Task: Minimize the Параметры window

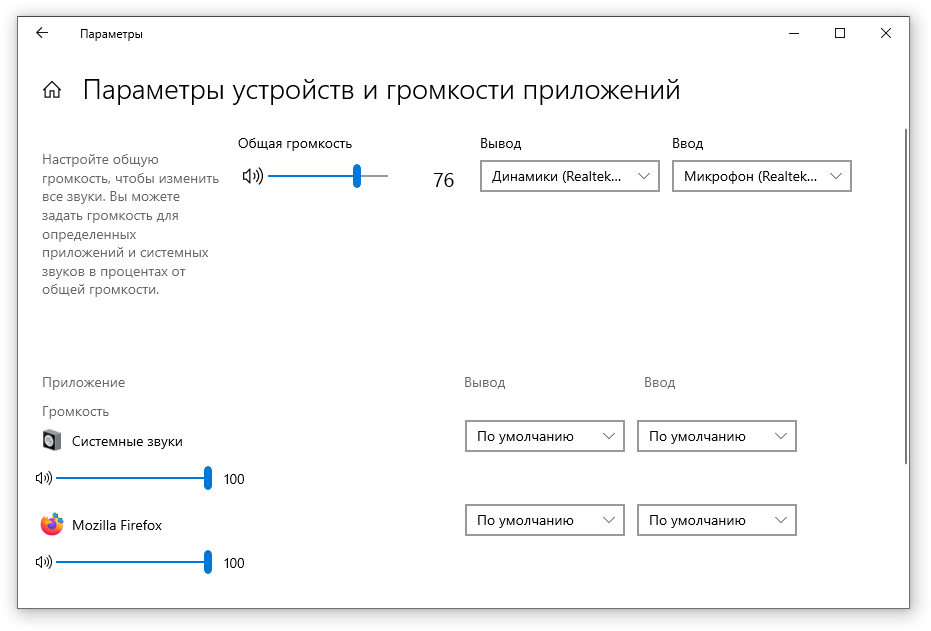Action: coord(794,33)
